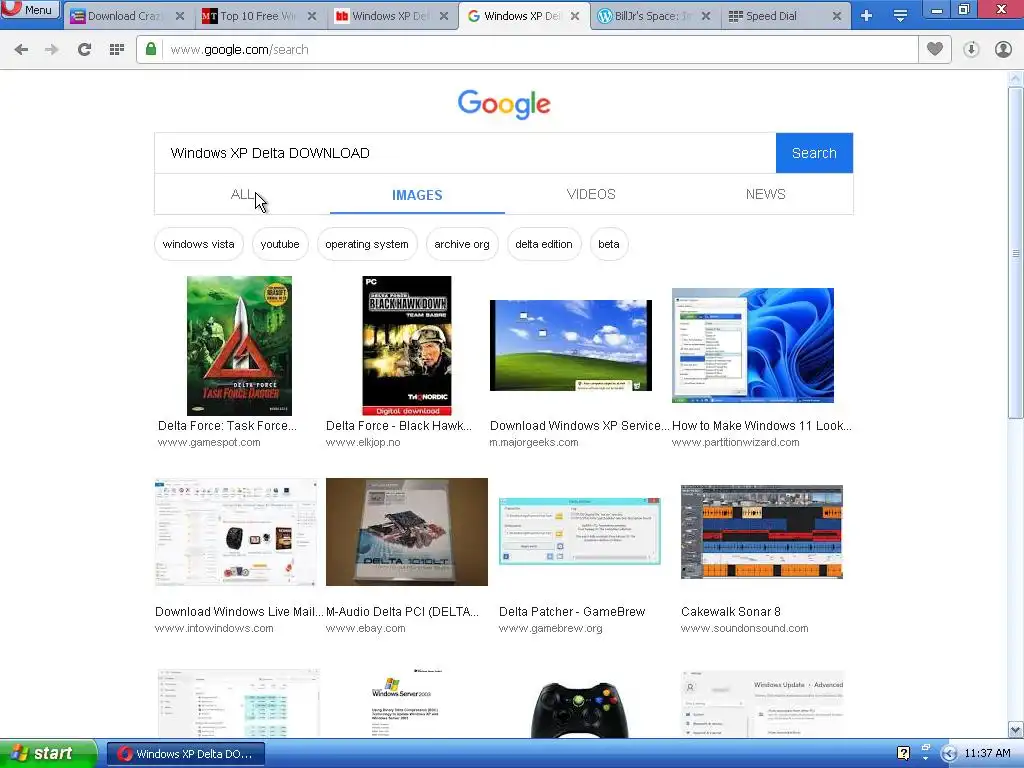
Task: Open the Opera Menu button
Action: click(x=29, y=9)
